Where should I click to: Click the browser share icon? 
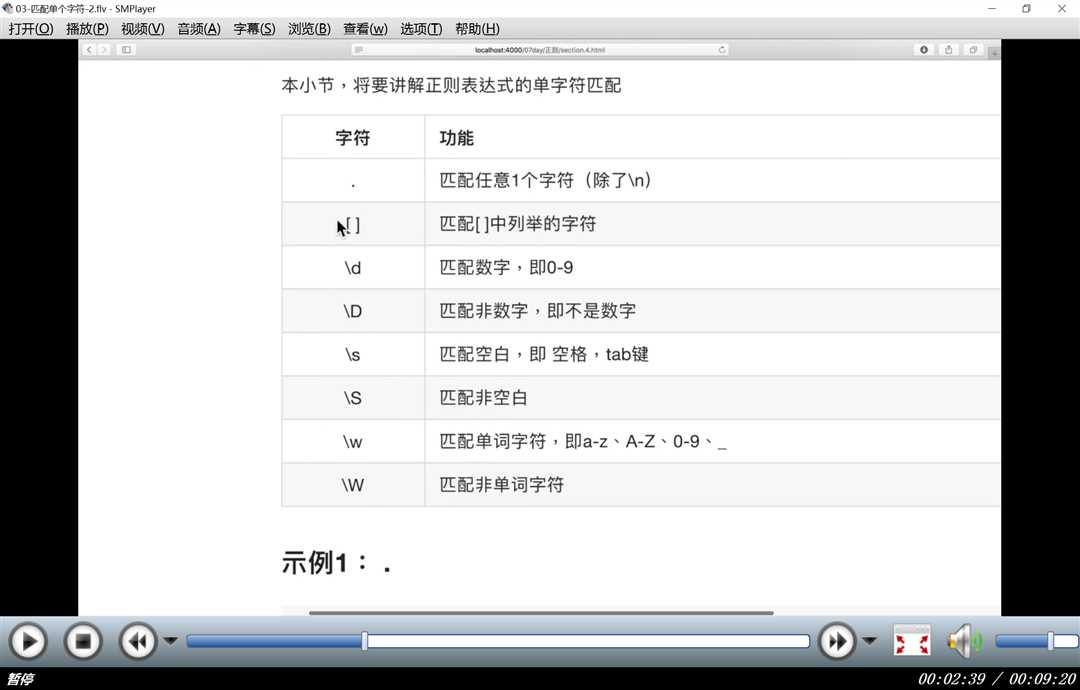pyautogui.click(x=948, y=50)
